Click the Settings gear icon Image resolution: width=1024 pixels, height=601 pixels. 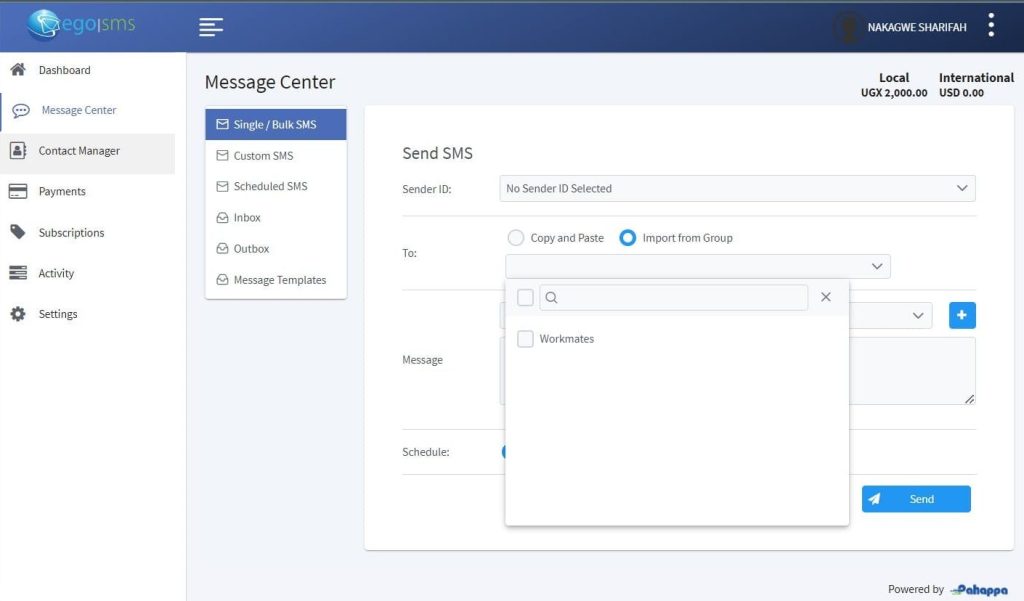click(17, 314)
